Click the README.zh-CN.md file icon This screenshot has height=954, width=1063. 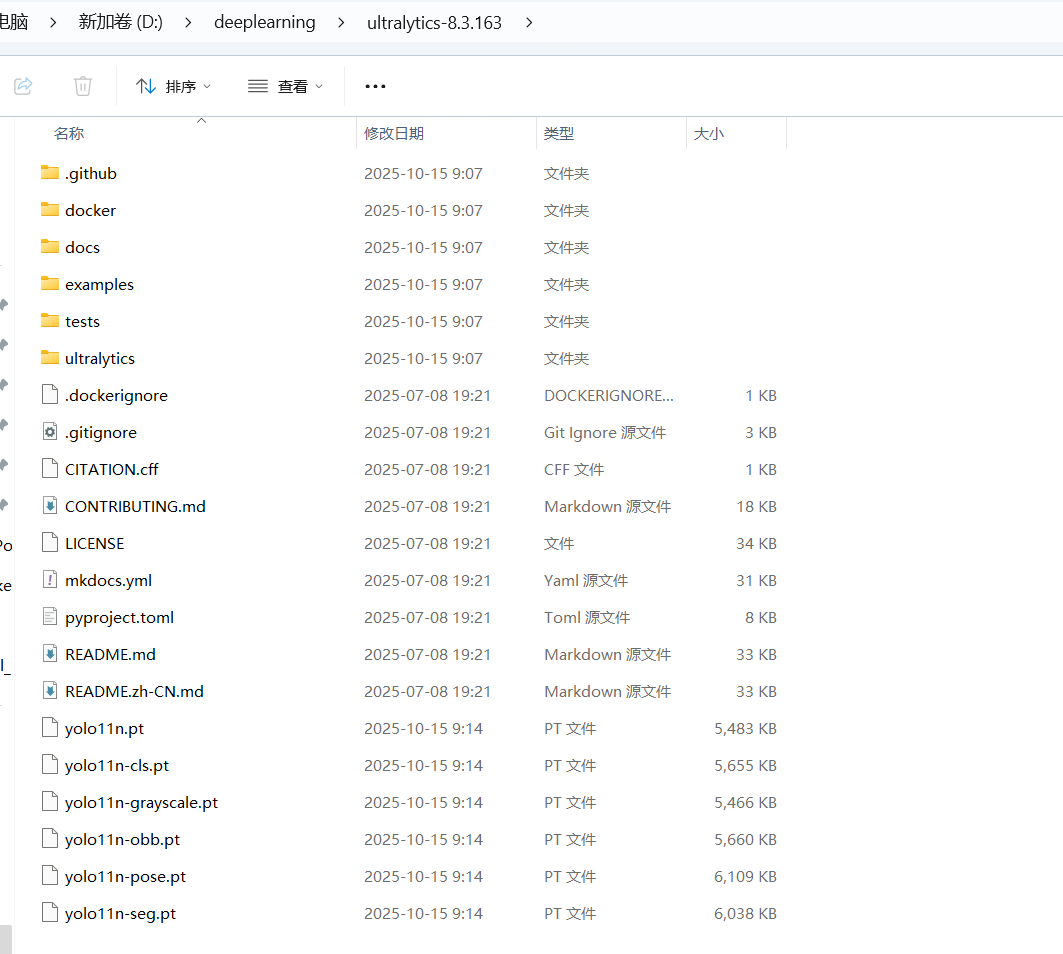coord(49,690)
